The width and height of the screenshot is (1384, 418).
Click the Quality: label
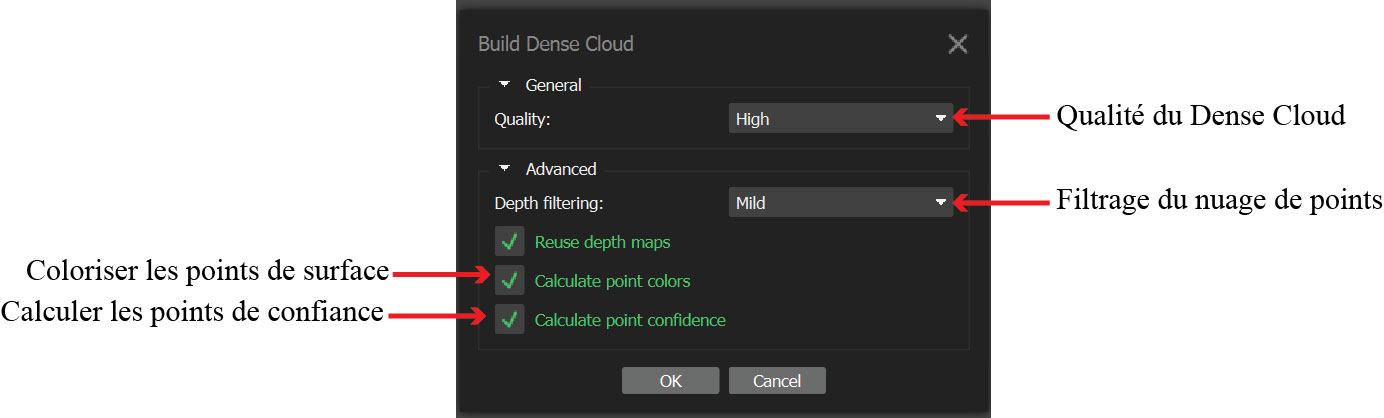click(523, 119)
